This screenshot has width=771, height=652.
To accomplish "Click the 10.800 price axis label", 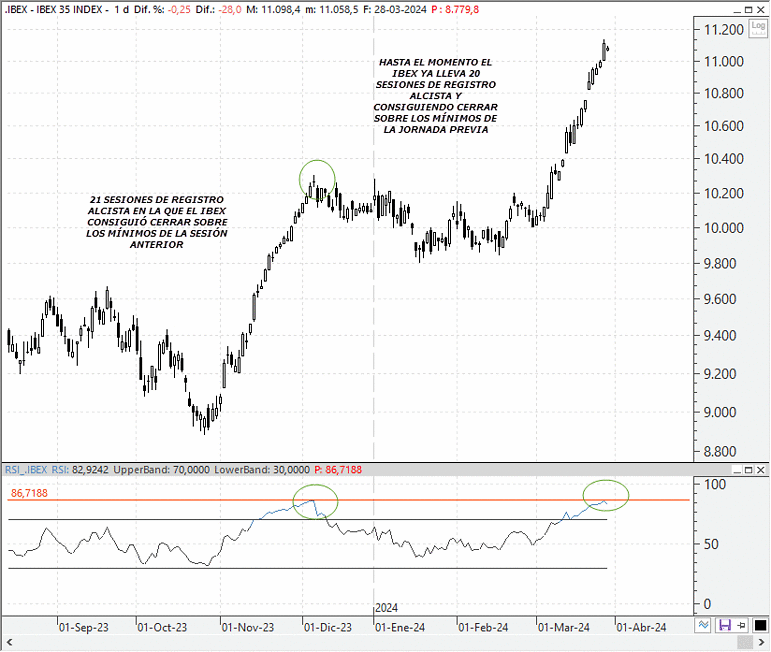I will pos(724,93).
